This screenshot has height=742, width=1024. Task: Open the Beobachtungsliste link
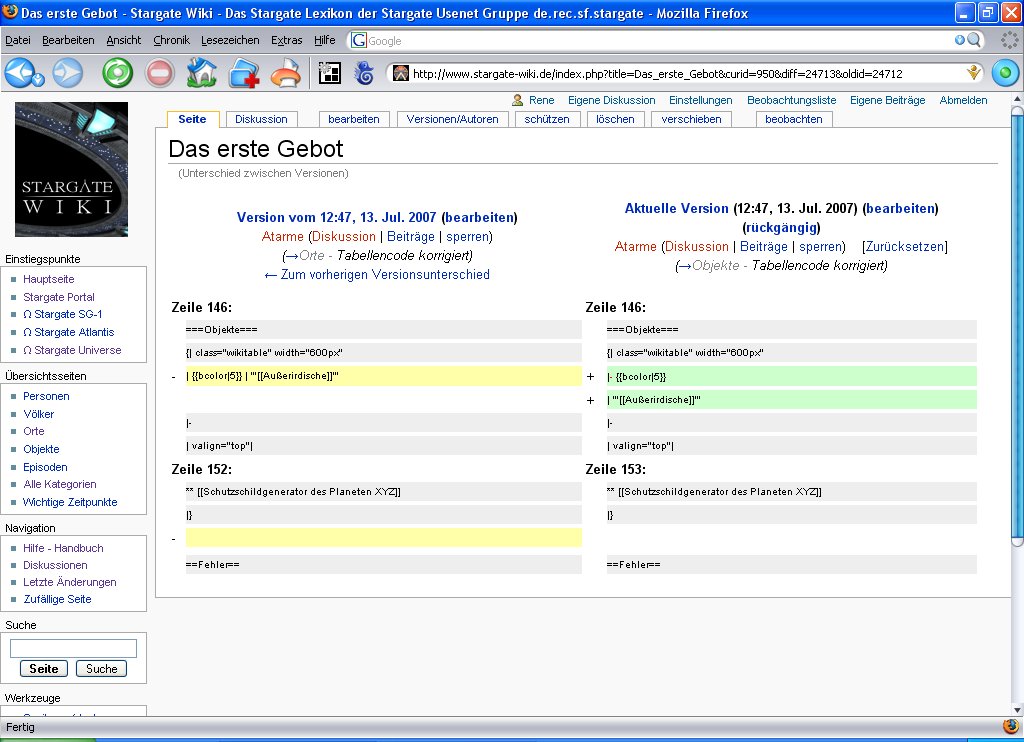pos(791,100)
